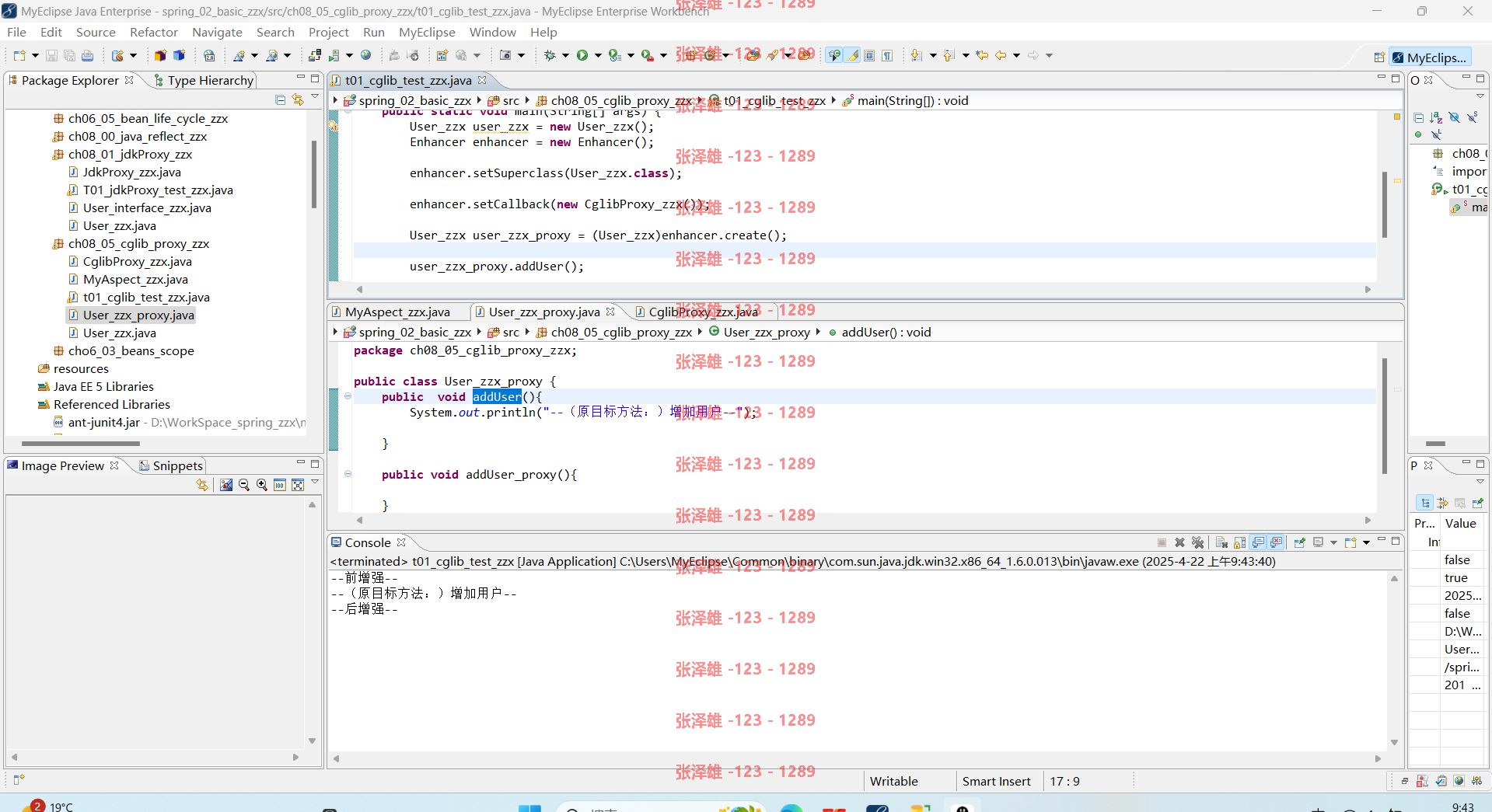Click the Capture screenshot camera icon

pos(505,55)
